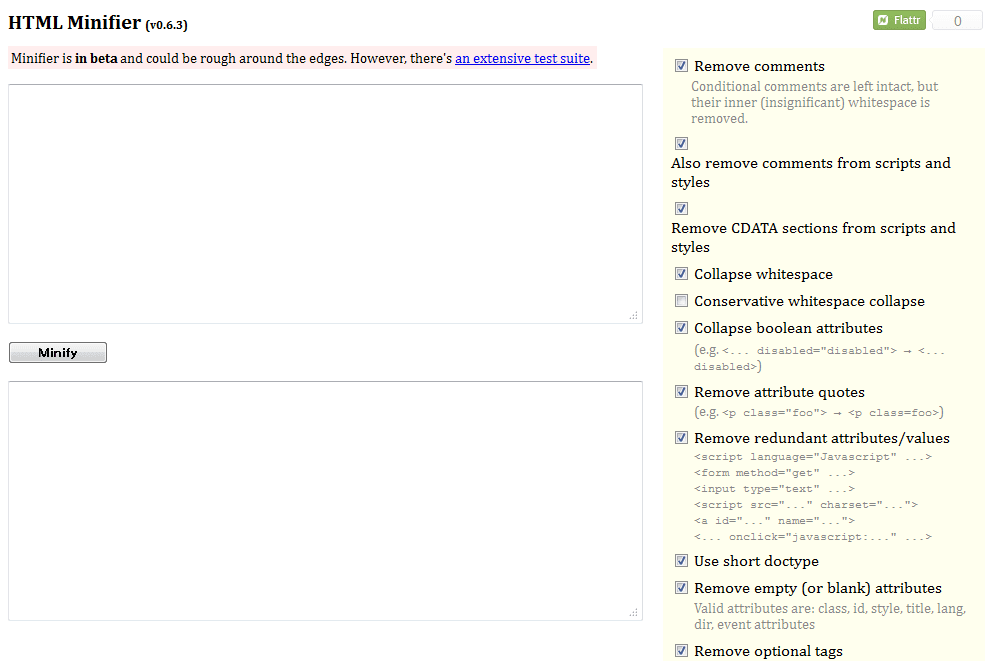
Task: Click the 'HTML Minifier' page heading
Action: [x=75, y=22]
